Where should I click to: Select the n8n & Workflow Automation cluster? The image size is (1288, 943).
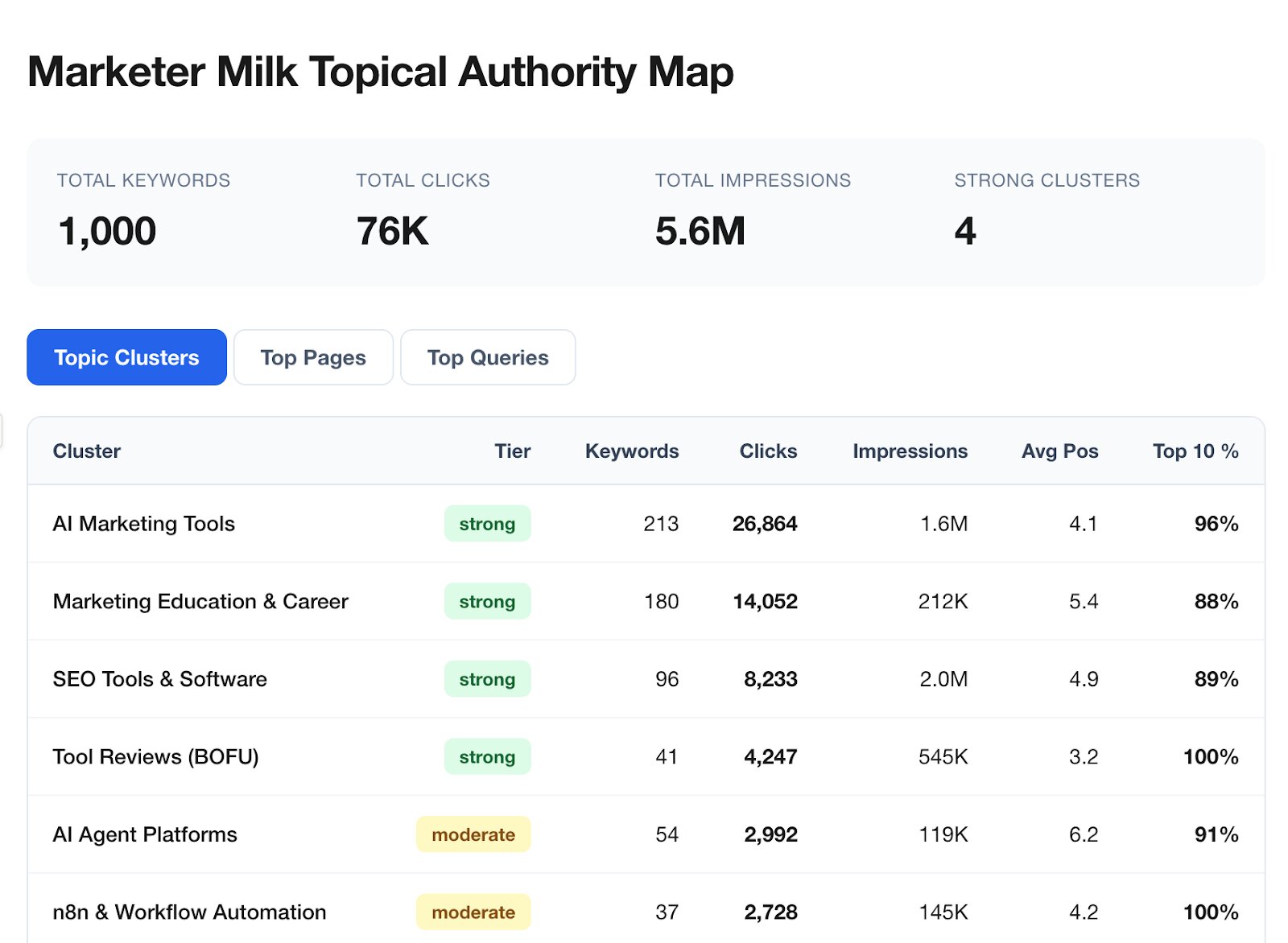(188, 912)
